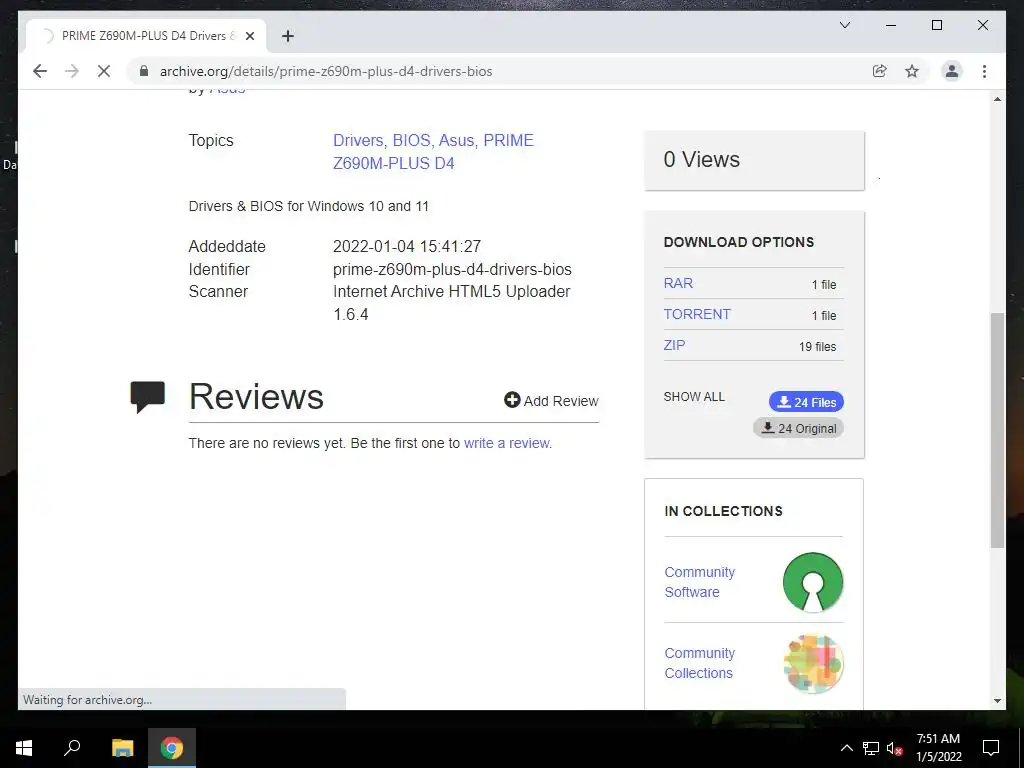Click the write a review link
Viewport: 1024px width, 768px height.
[506, 443]
